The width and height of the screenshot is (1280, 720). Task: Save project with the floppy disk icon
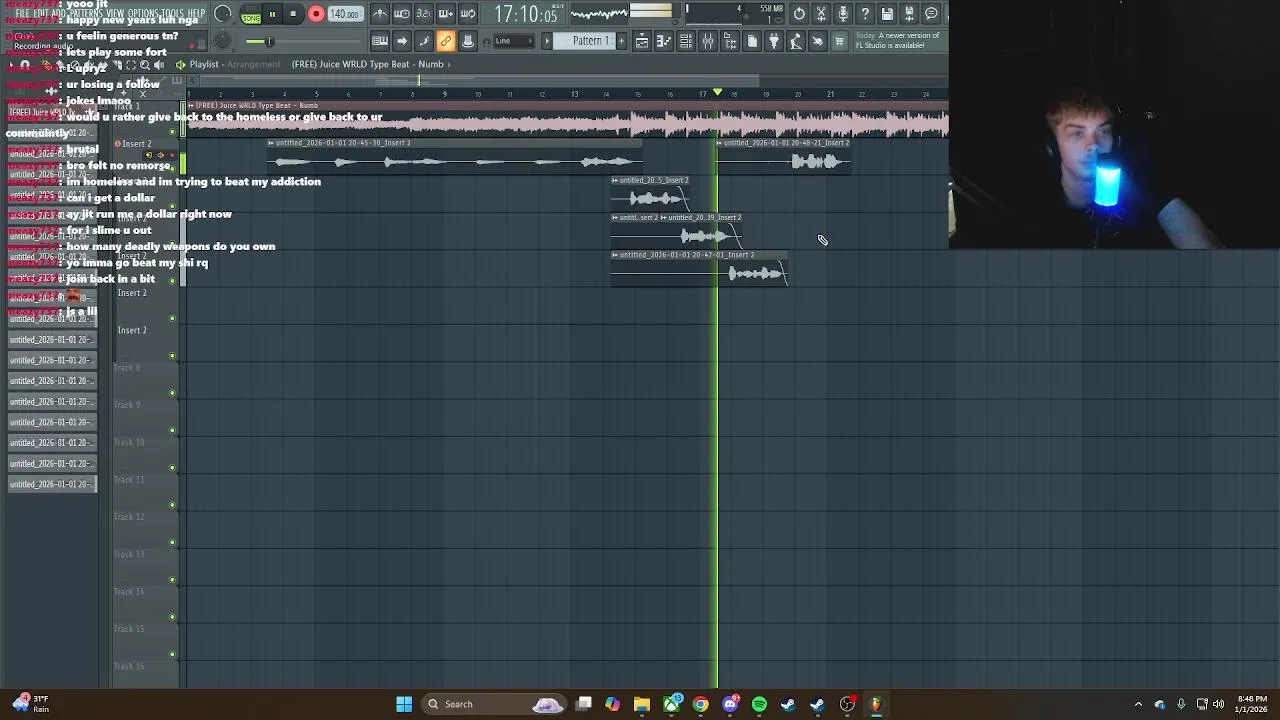tap(887, 13)
